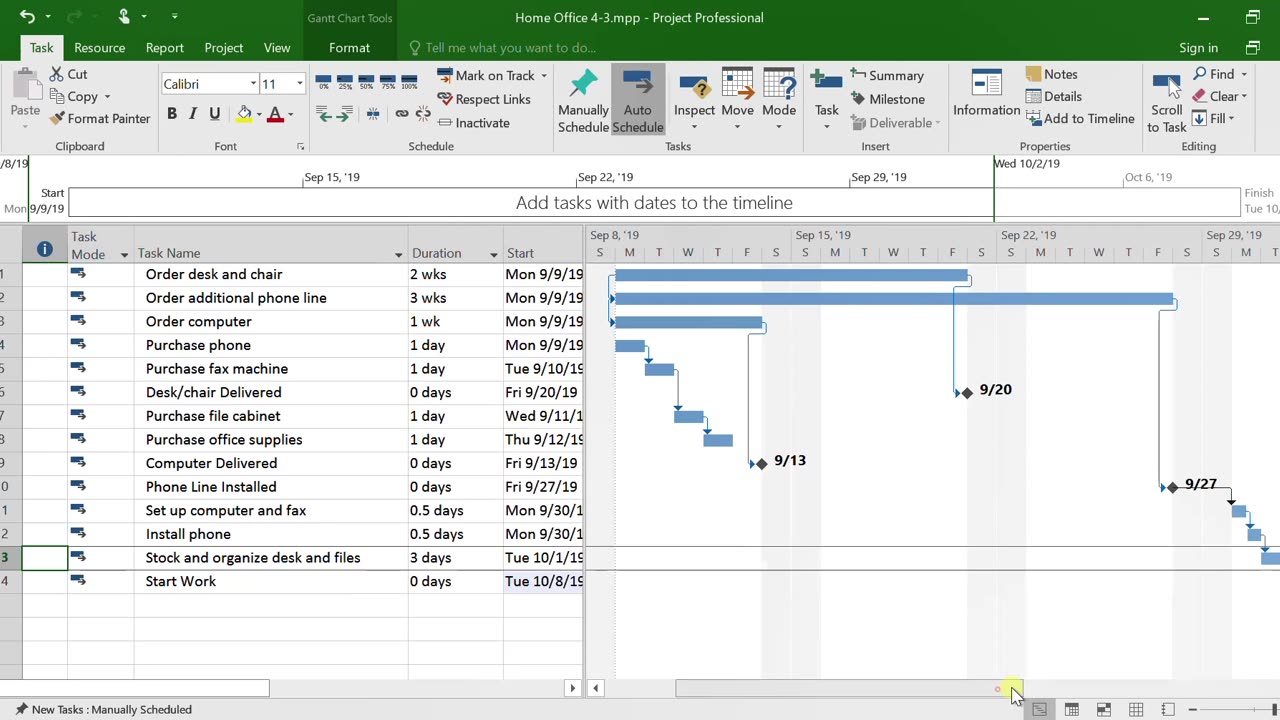The image size is (1280, 720).
Task: Toggle Italic formatting
Action: [x=193, y=114]
